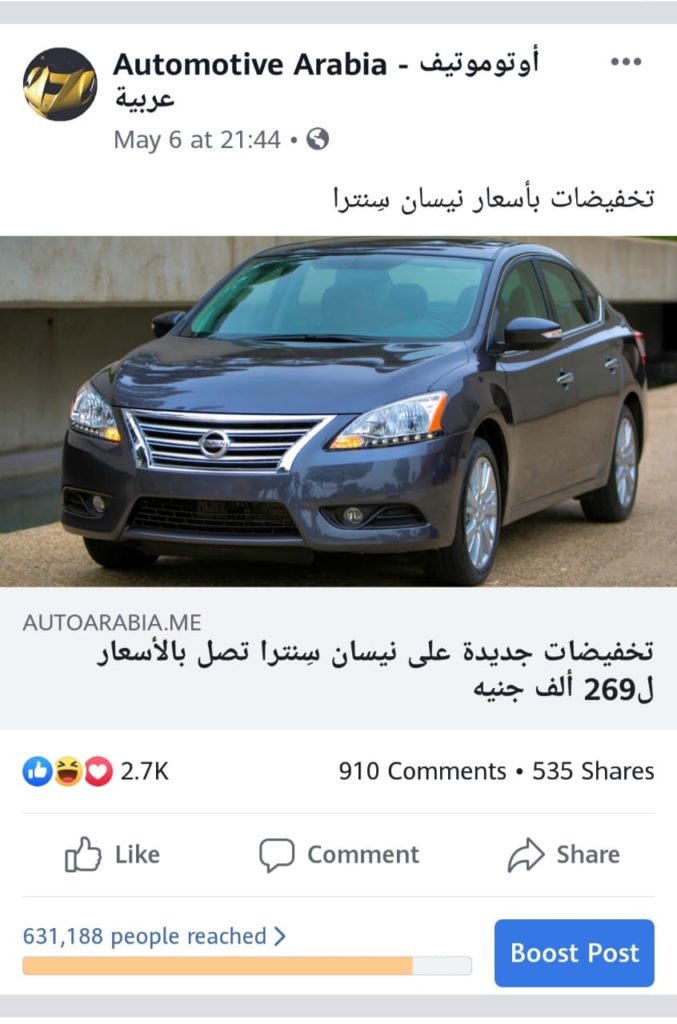Click the blue like reaction emoji

(37, 771)
